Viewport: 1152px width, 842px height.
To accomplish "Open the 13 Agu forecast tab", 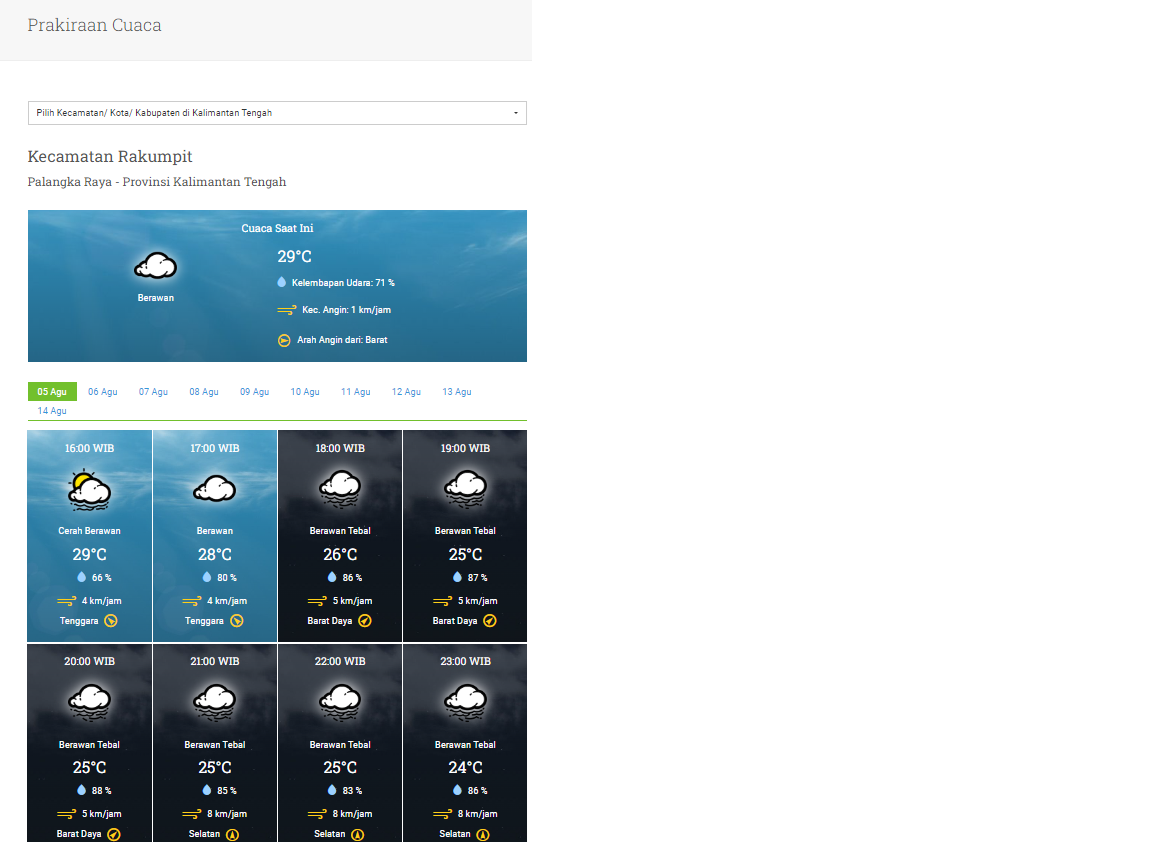I will [457, 392].
